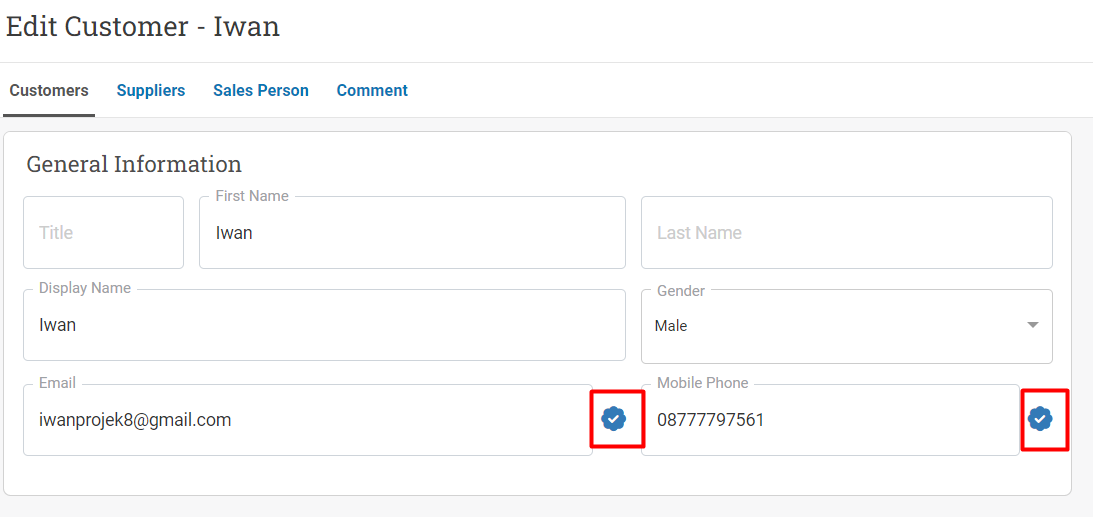Open the Comment tab
Image resolution: width=1093 pixels, height=517 pixels.
click(372, 91)
